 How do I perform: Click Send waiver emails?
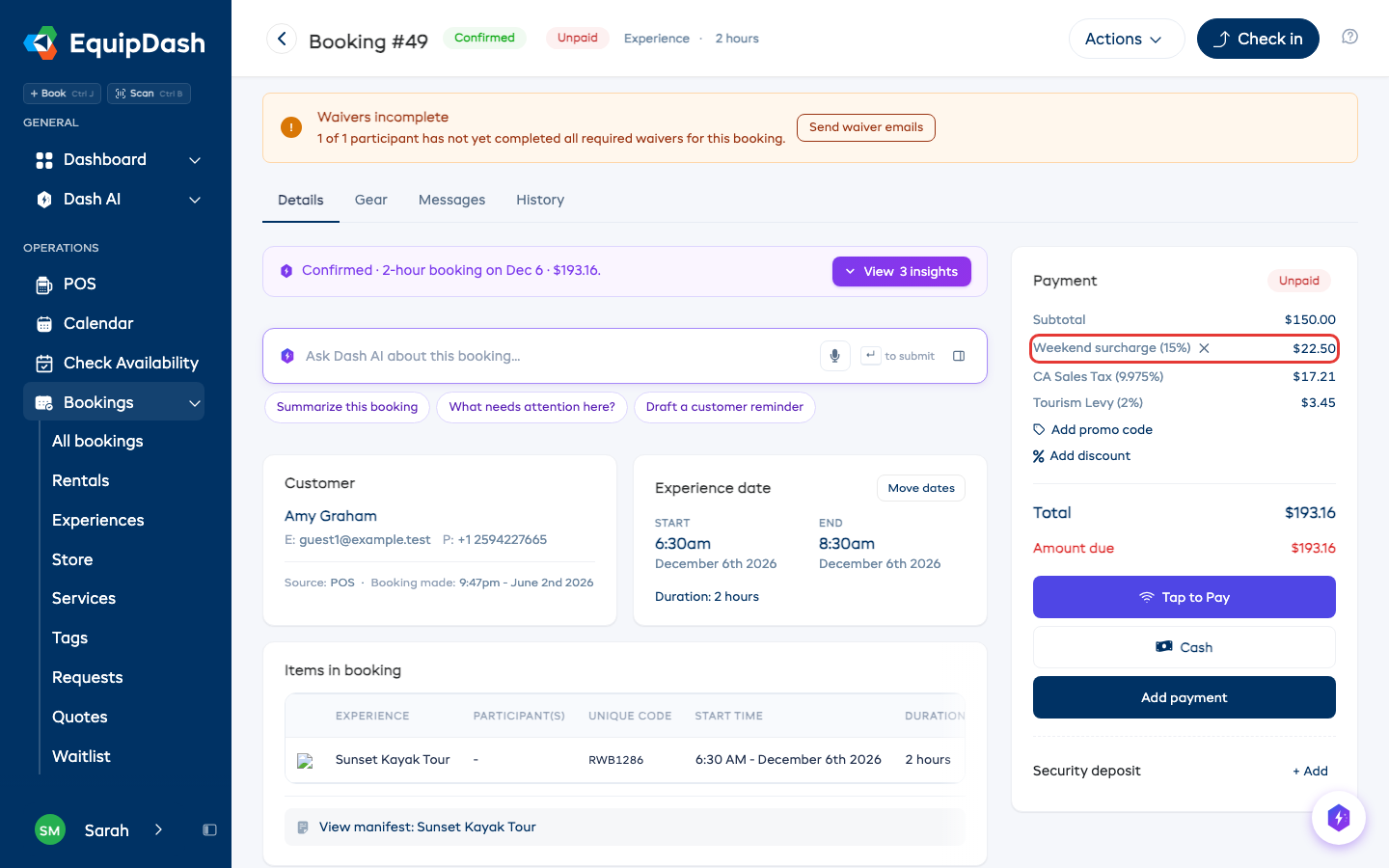pos(866,127)
